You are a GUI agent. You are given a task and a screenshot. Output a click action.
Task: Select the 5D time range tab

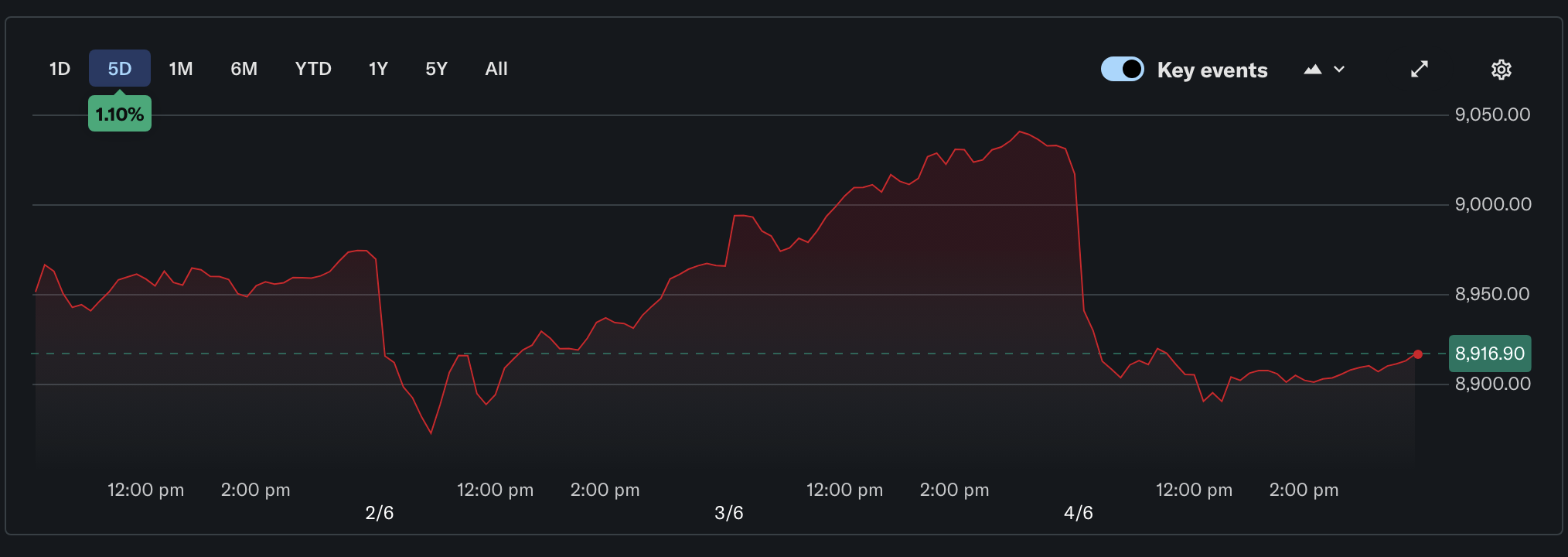coord(120,69)
